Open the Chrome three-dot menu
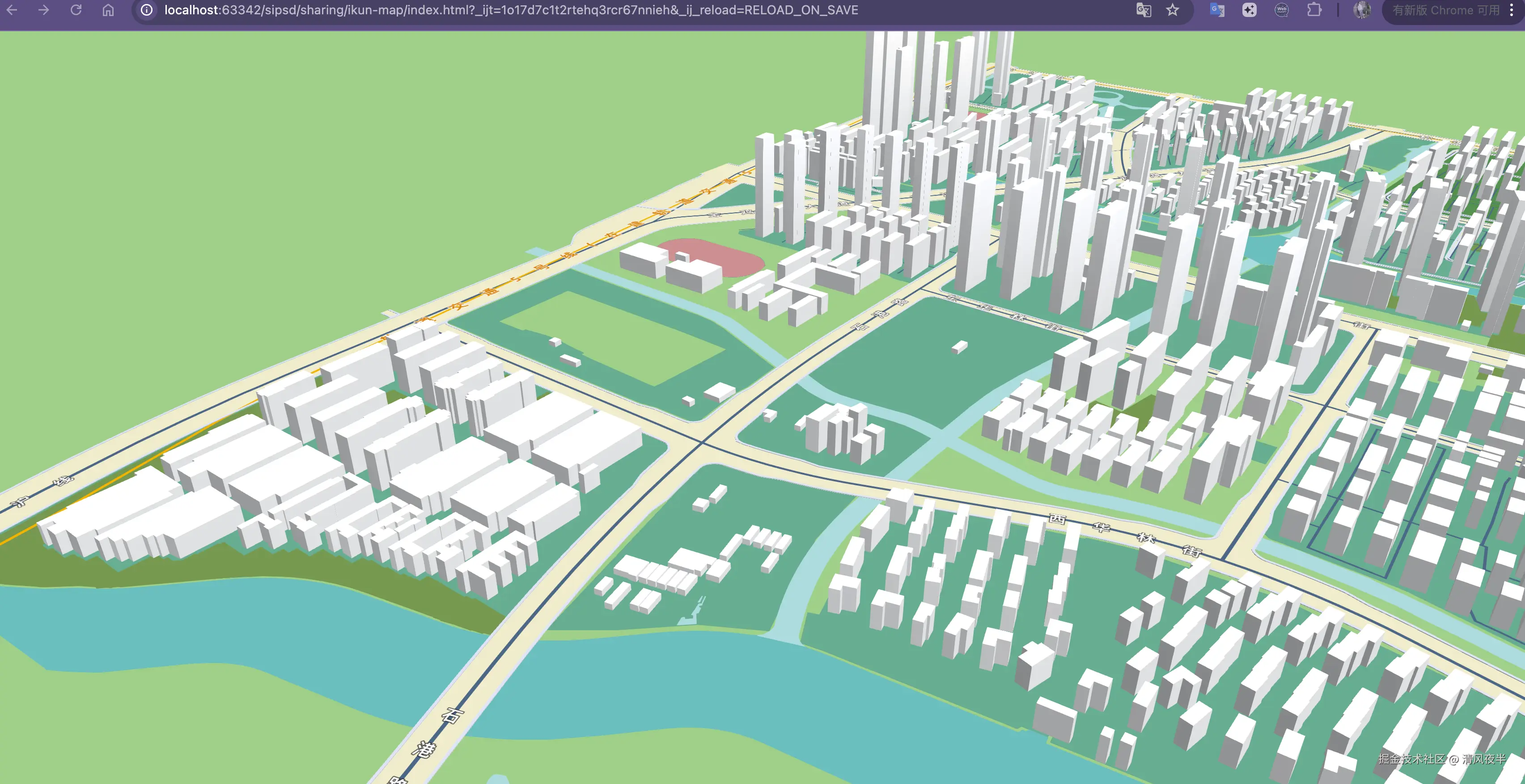1525x784 pixels. [1512, 10]
